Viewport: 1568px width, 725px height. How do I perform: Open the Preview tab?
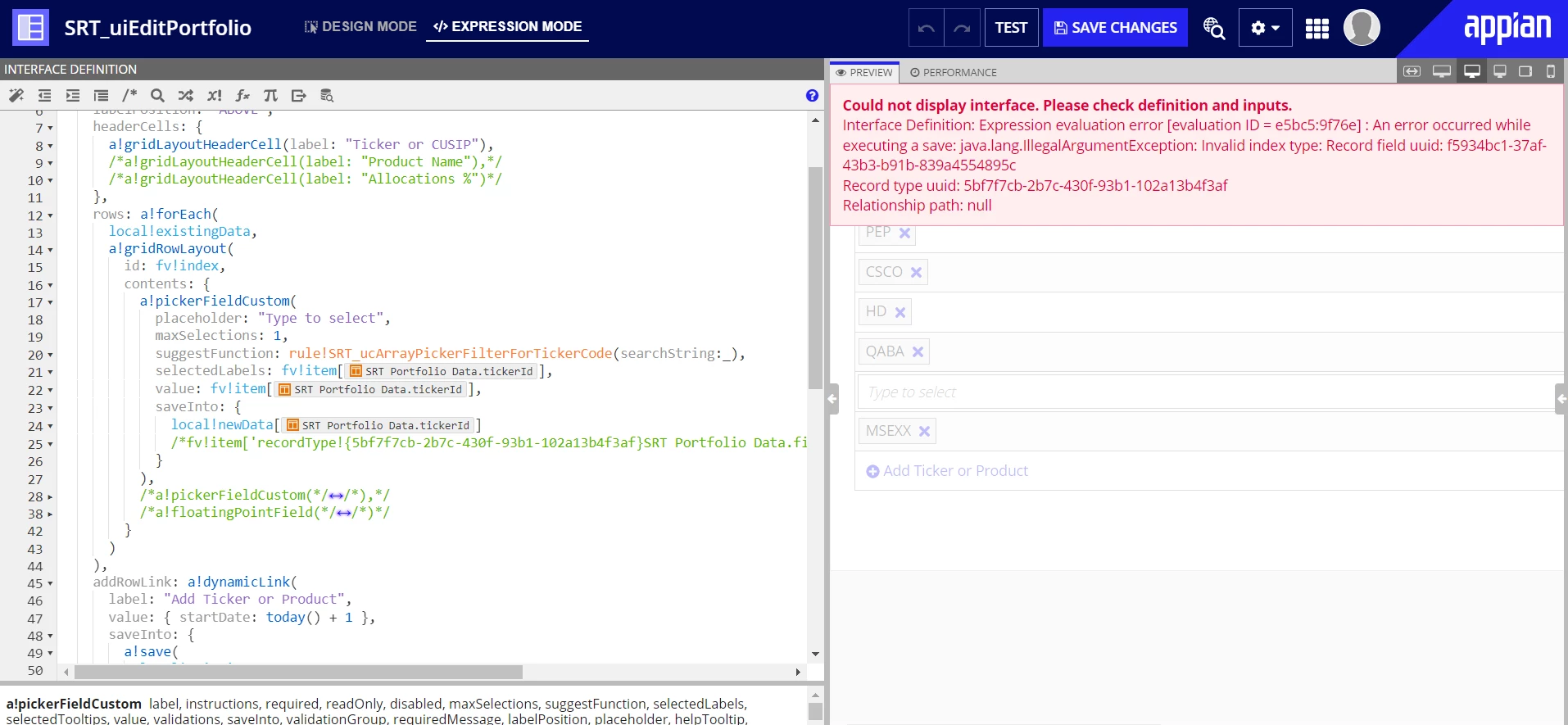coord(864,72)
